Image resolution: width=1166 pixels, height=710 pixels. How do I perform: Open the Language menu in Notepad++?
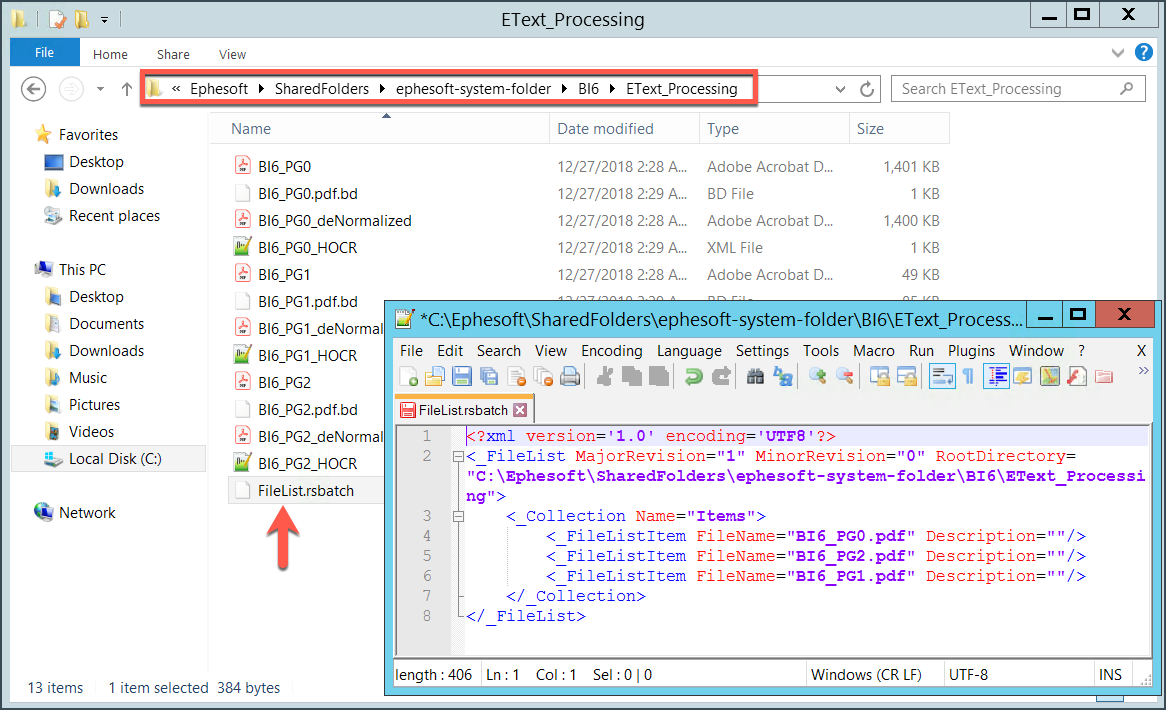coord(689,351)
